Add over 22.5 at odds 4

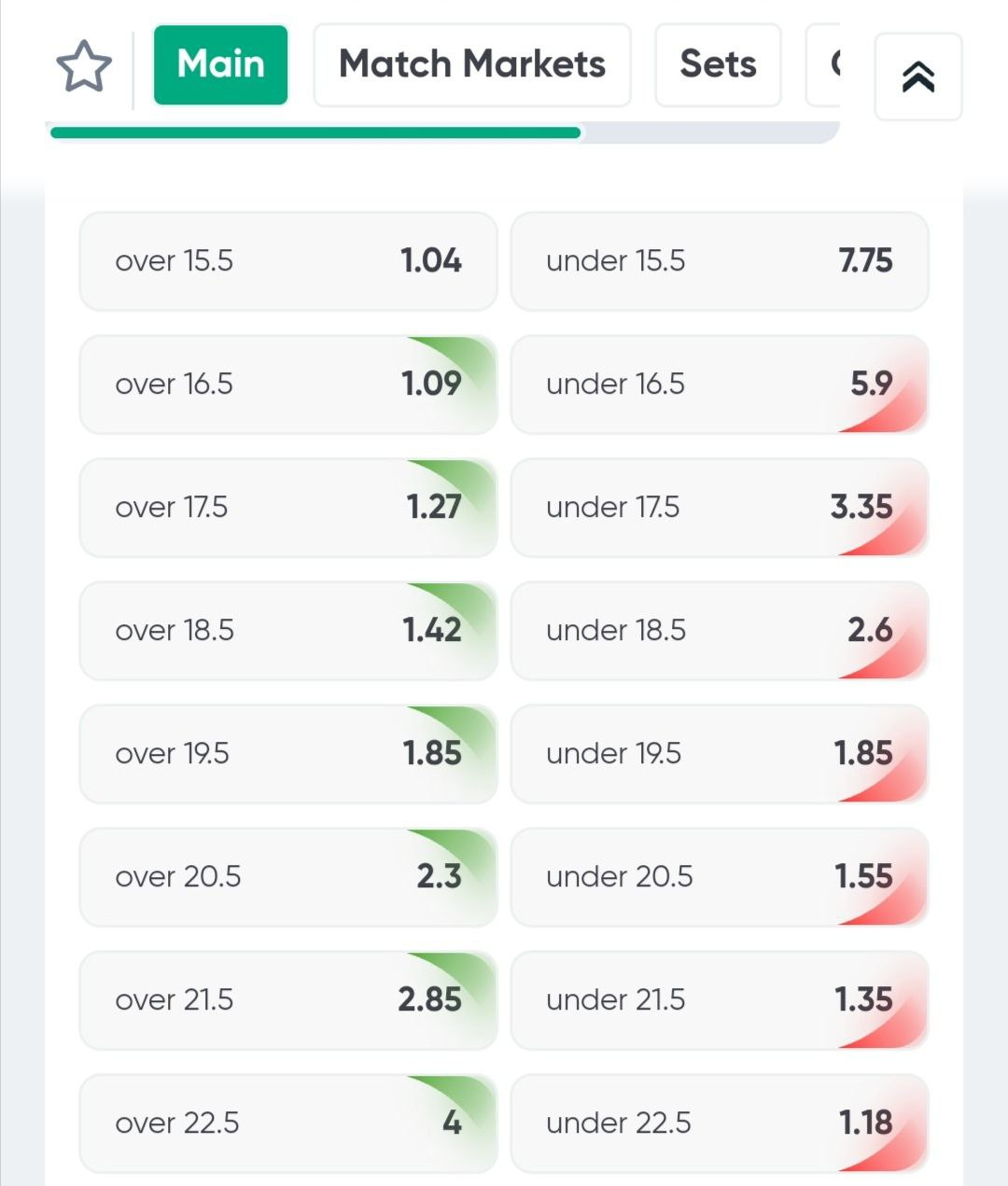point(288,1123)
